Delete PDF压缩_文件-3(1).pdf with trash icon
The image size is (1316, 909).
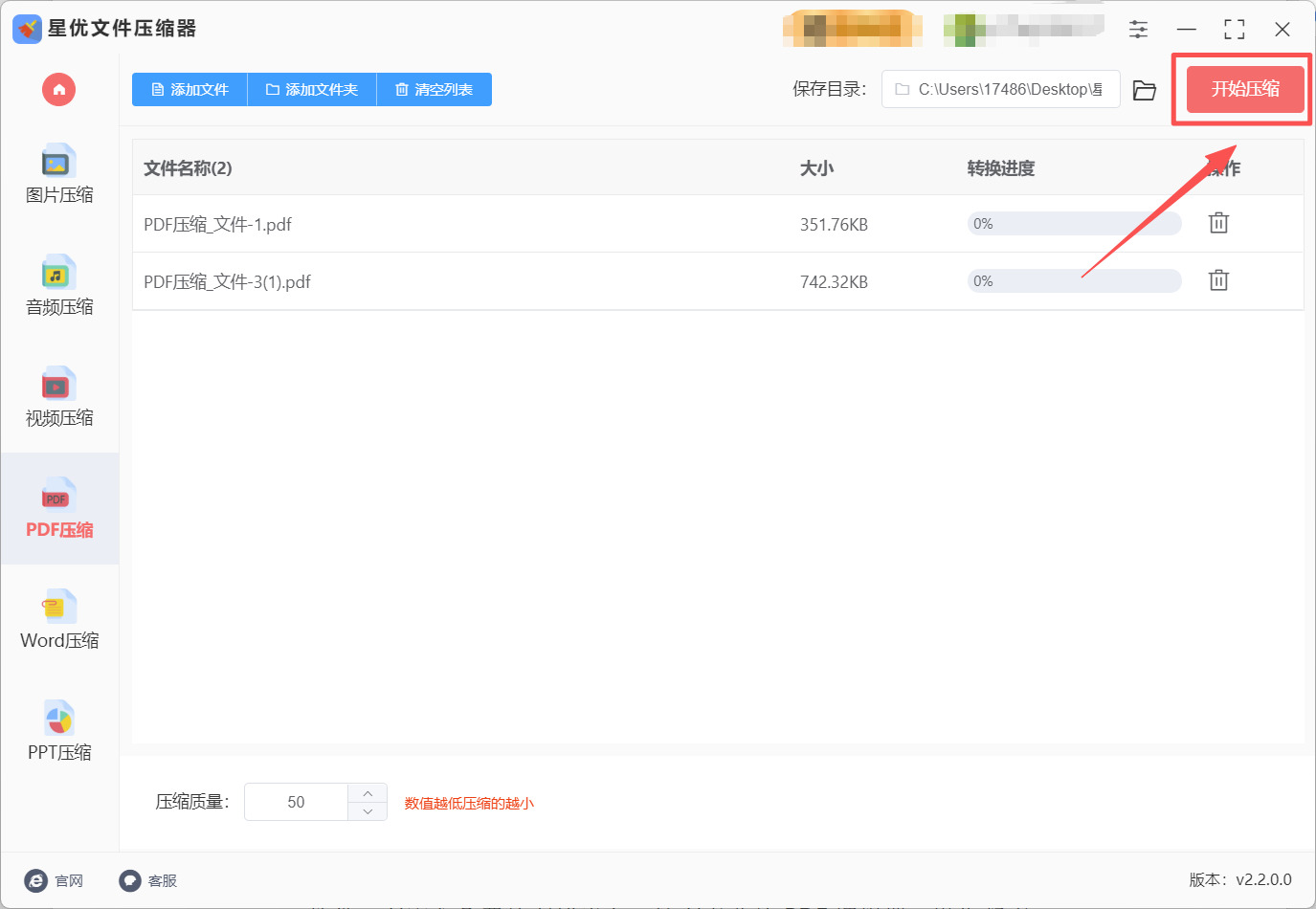(x=1218, y=280)
